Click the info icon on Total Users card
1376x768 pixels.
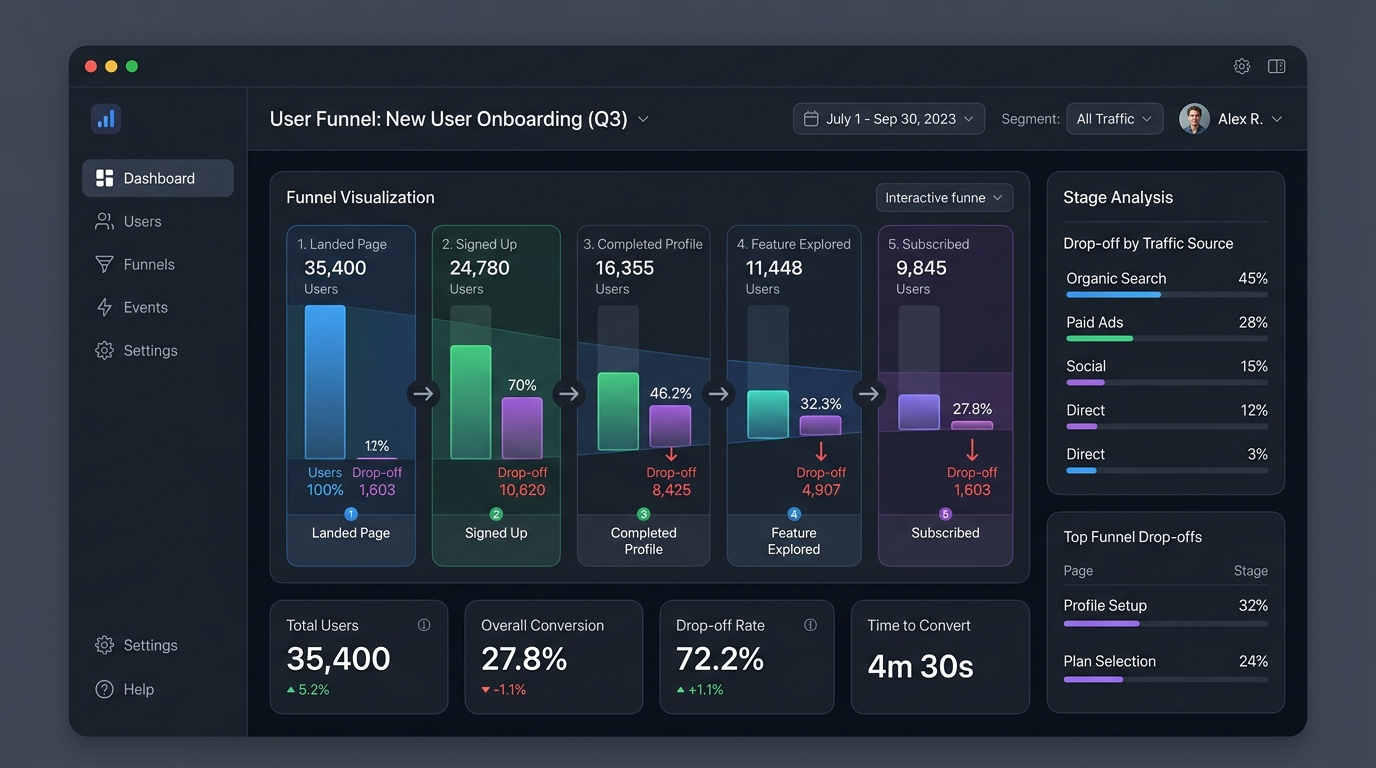[x=424, y=625]
